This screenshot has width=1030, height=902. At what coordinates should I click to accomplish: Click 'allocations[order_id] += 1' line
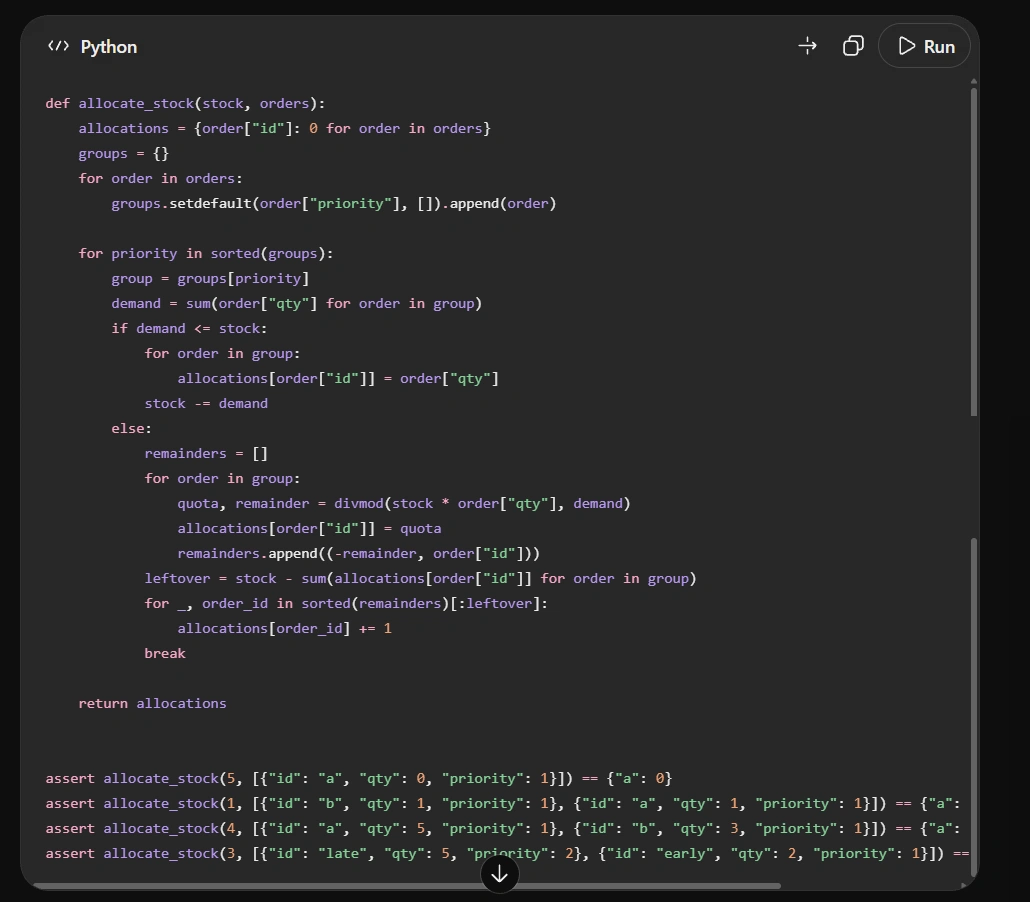[x=284, y=629]
